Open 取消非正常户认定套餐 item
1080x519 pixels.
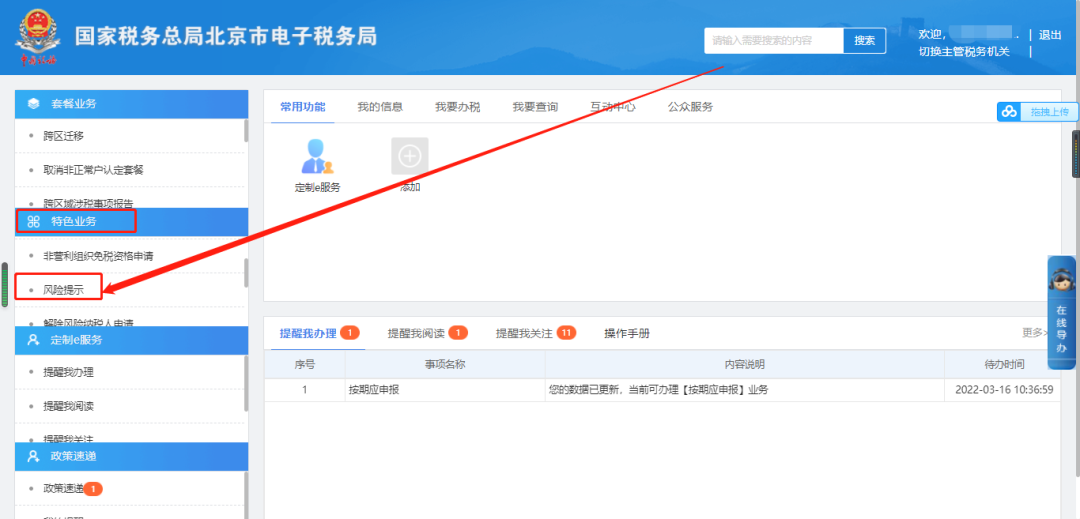(93, 169)
